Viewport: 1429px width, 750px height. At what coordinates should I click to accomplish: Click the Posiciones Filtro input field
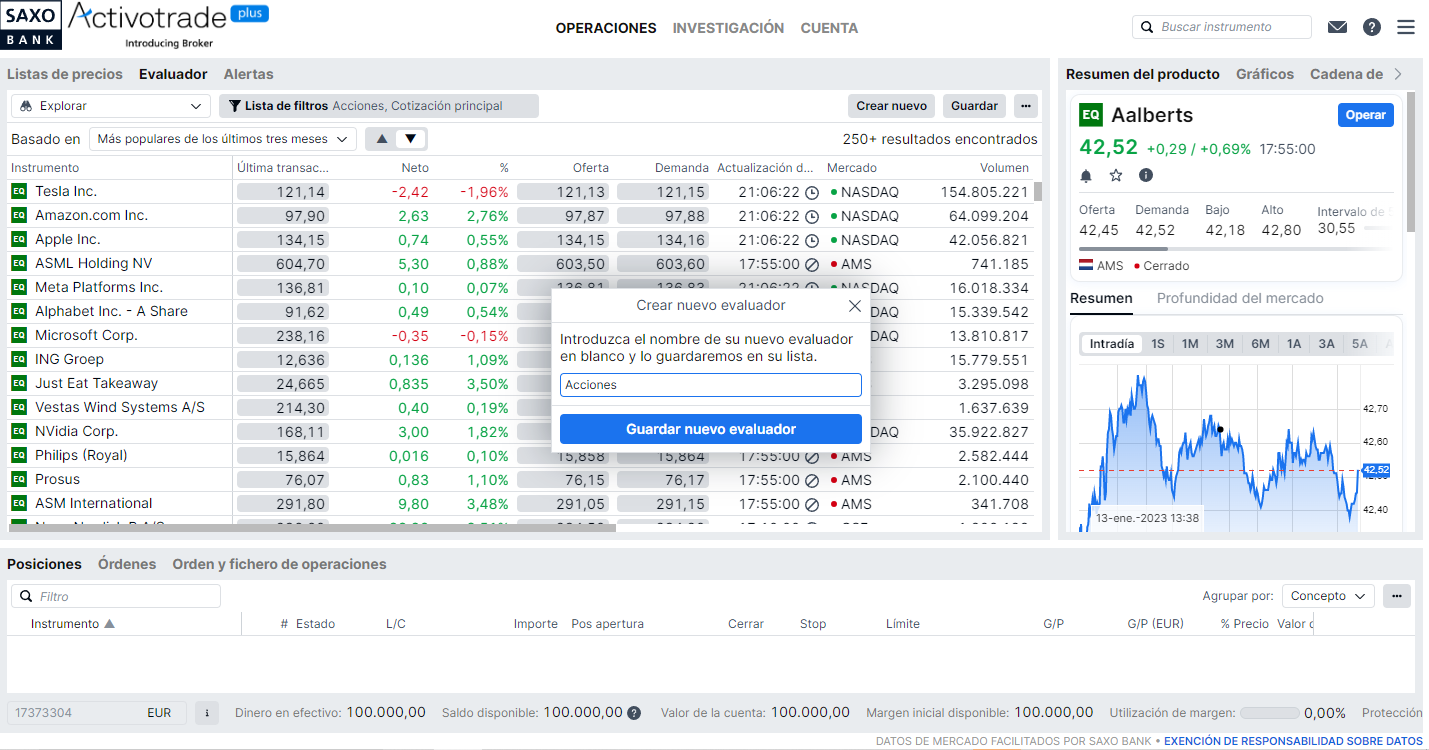[116, 596]
